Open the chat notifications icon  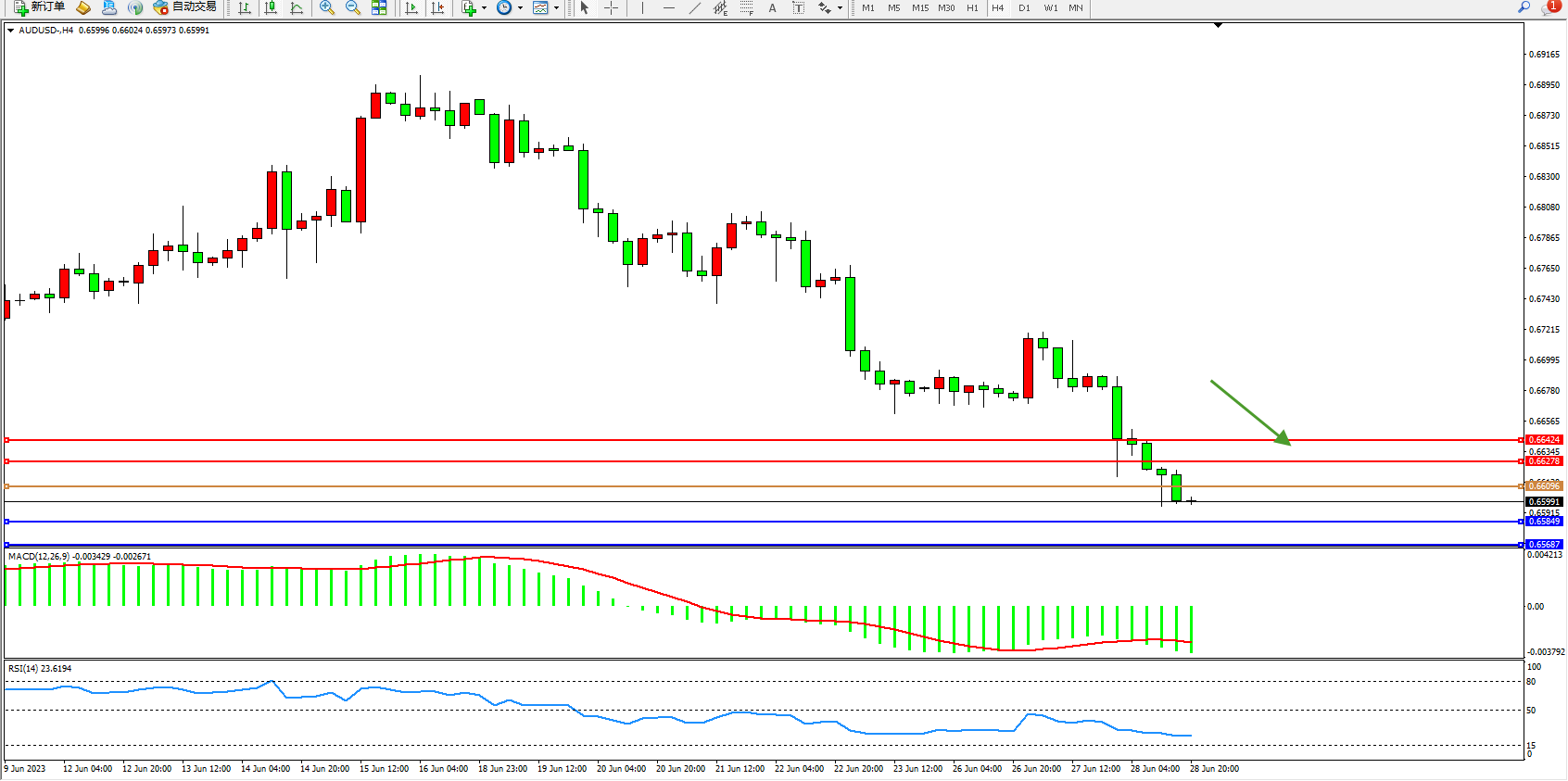pyautogui.click(x=1549, y=7)
